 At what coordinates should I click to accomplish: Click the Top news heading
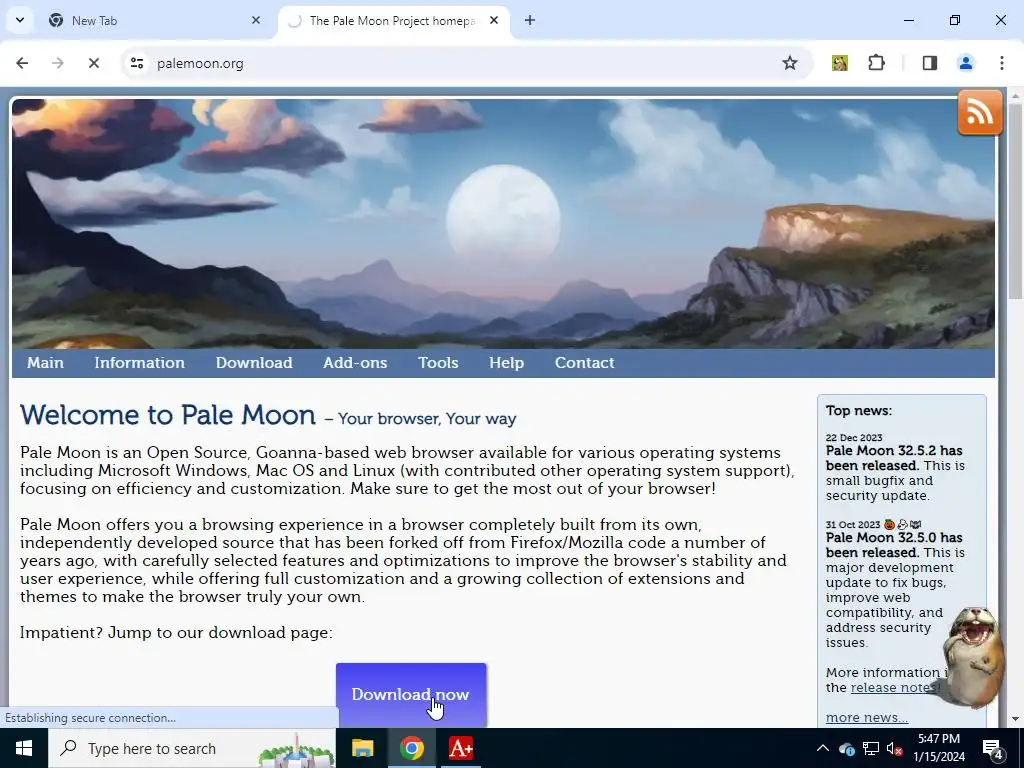point(859,410)
